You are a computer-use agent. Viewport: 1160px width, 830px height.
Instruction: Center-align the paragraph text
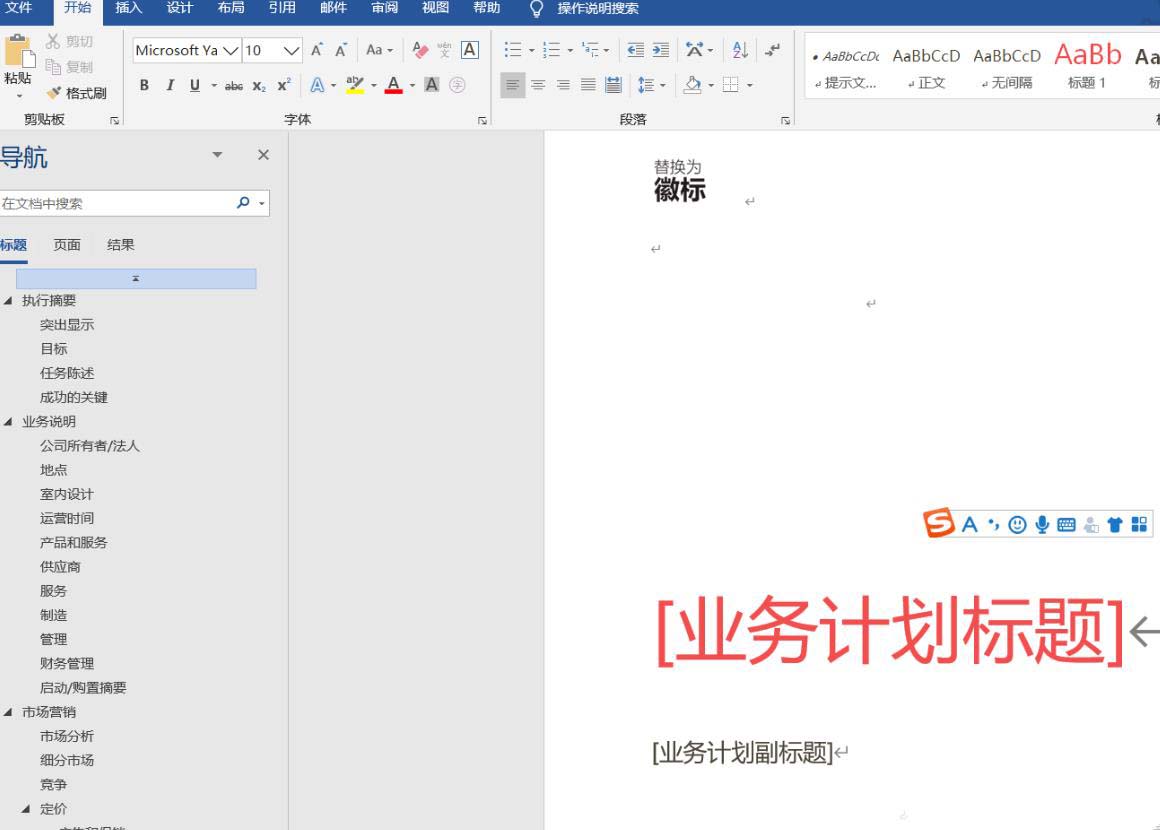(x=538, y=85)
